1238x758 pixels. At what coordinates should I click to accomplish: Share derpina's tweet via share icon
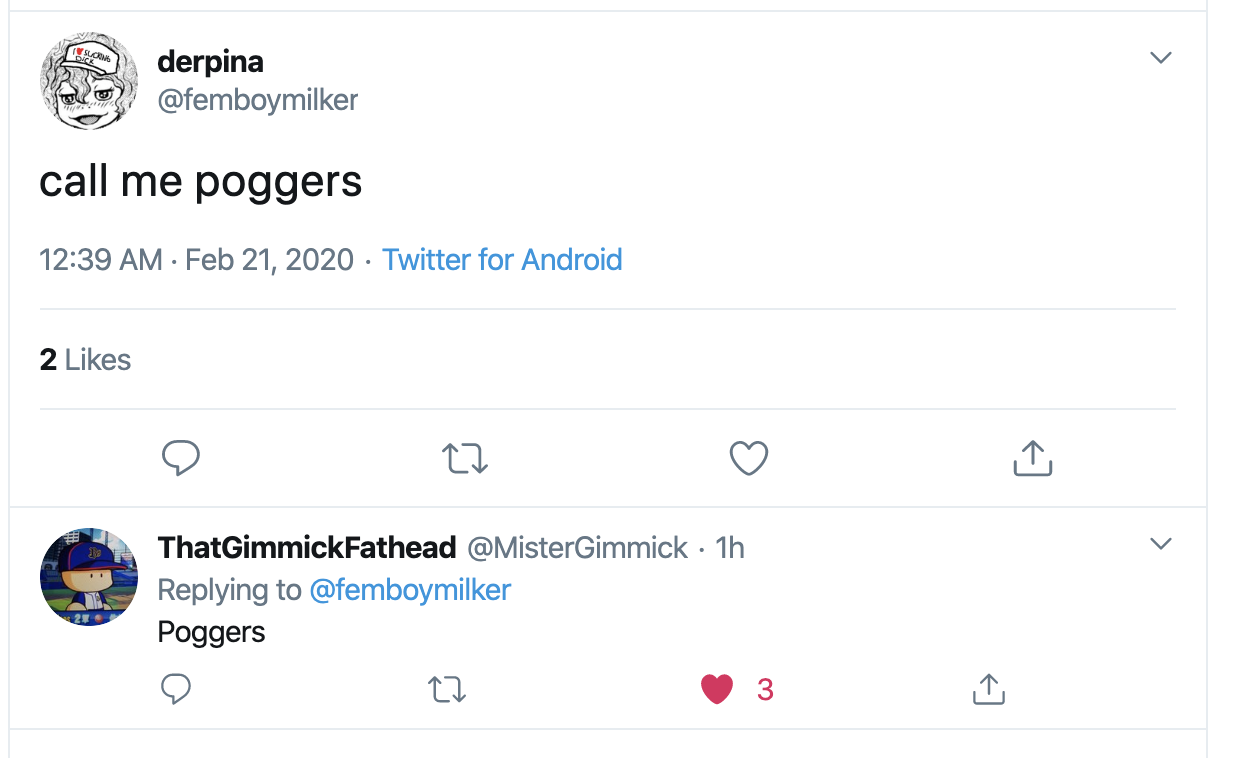pos(1032,458)
